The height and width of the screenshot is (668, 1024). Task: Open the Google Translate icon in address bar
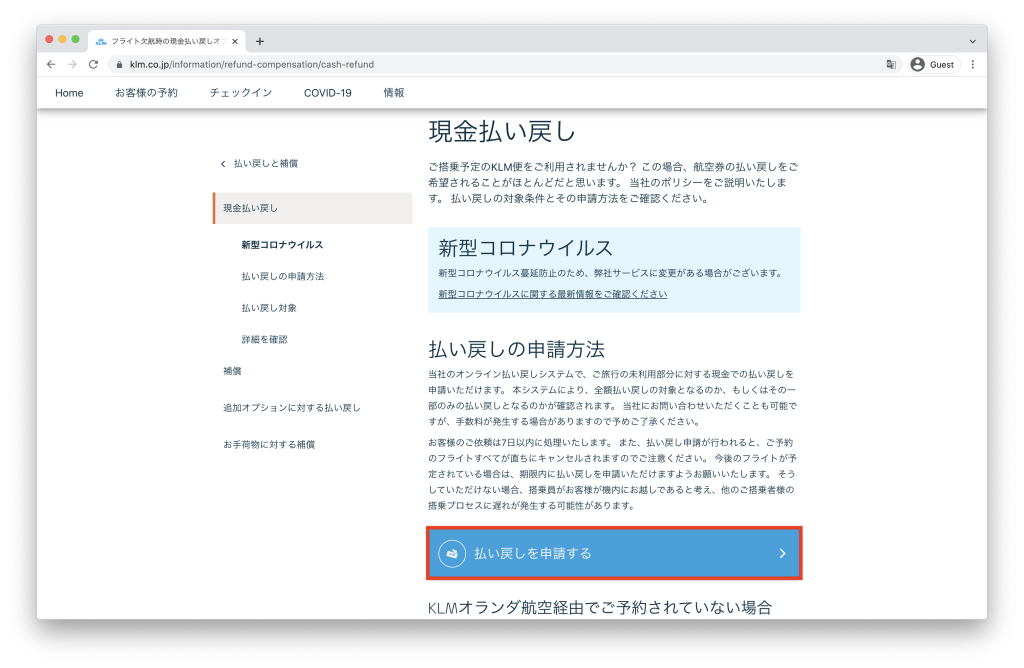pyautogui.click(x=890, y=64)
